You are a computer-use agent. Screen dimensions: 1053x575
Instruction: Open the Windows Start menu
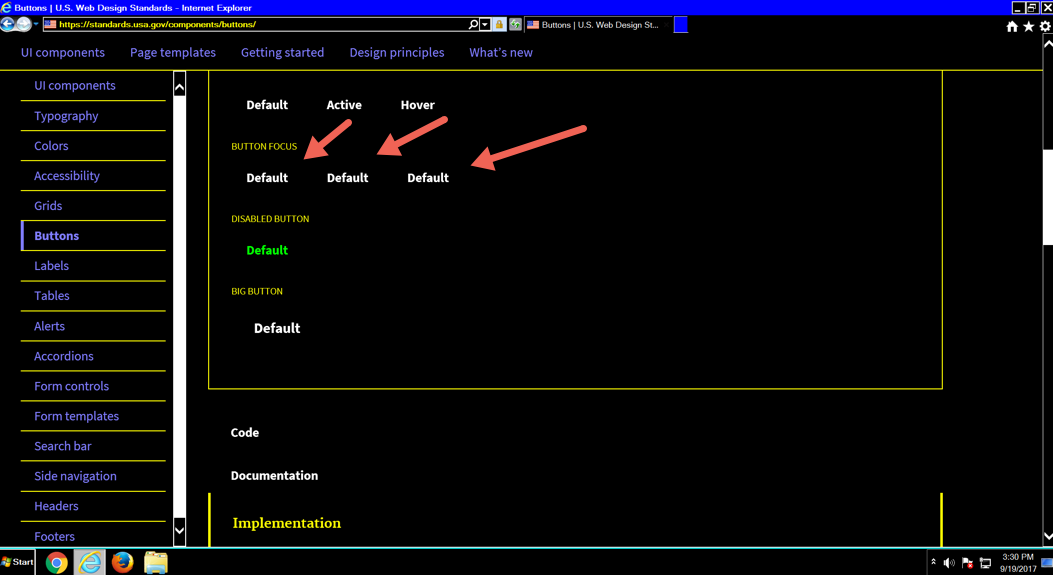click(17, 562)
